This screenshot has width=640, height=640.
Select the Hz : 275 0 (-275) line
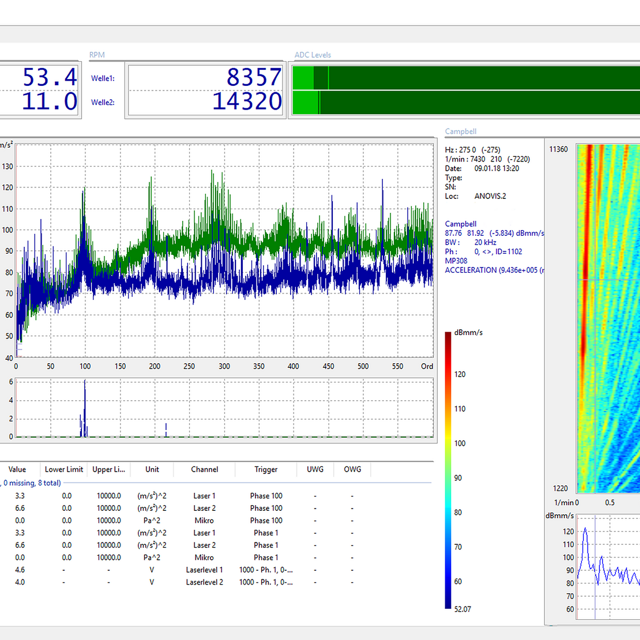pyautogui.click(x=472, y=150)
